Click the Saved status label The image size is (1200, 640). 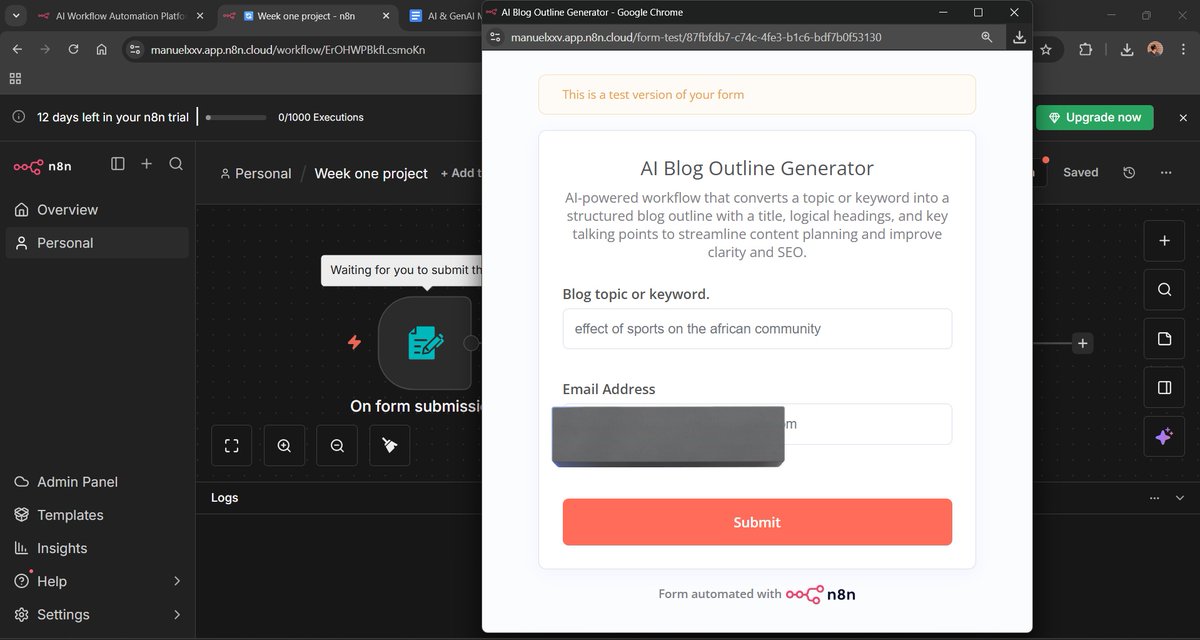(x=1080, y=172)
